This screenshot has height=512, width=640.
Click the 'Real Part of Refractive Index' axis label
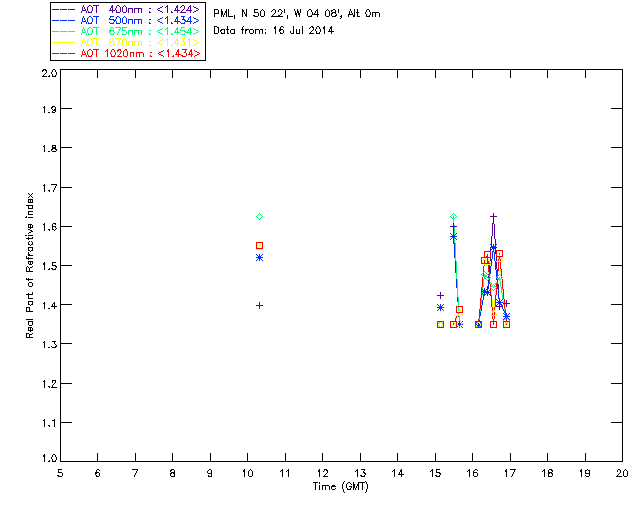pos(30,265)
